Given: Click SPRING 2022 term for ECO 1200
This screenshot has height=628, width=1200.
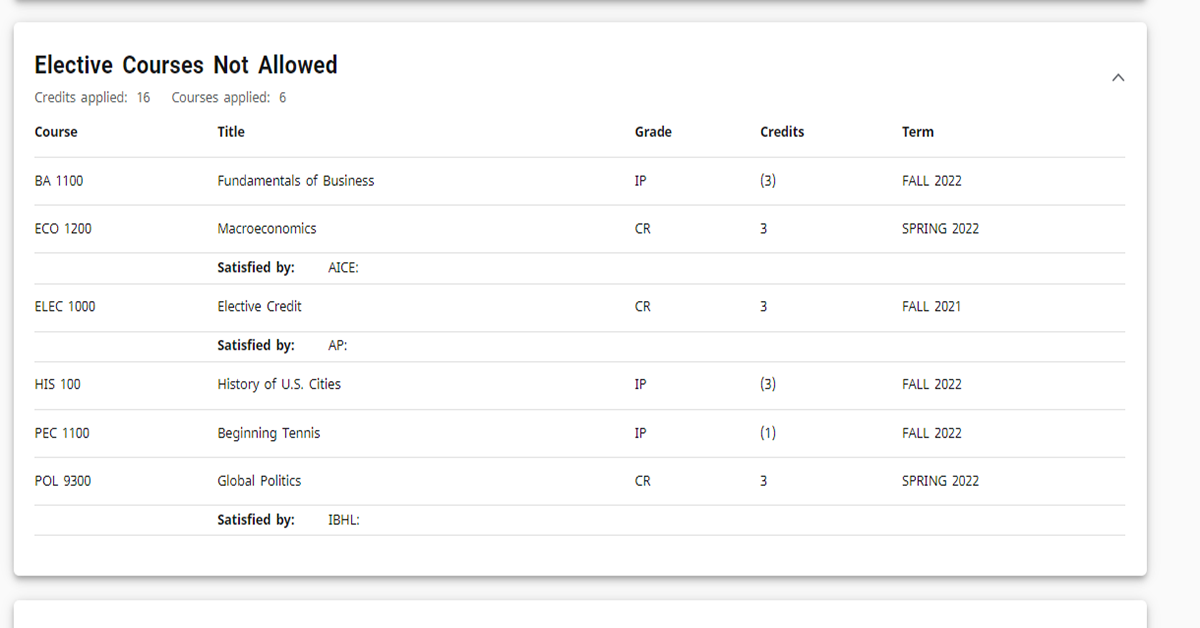Looking at the screenshot, I should pyautogui.click(x=941, y=229).
